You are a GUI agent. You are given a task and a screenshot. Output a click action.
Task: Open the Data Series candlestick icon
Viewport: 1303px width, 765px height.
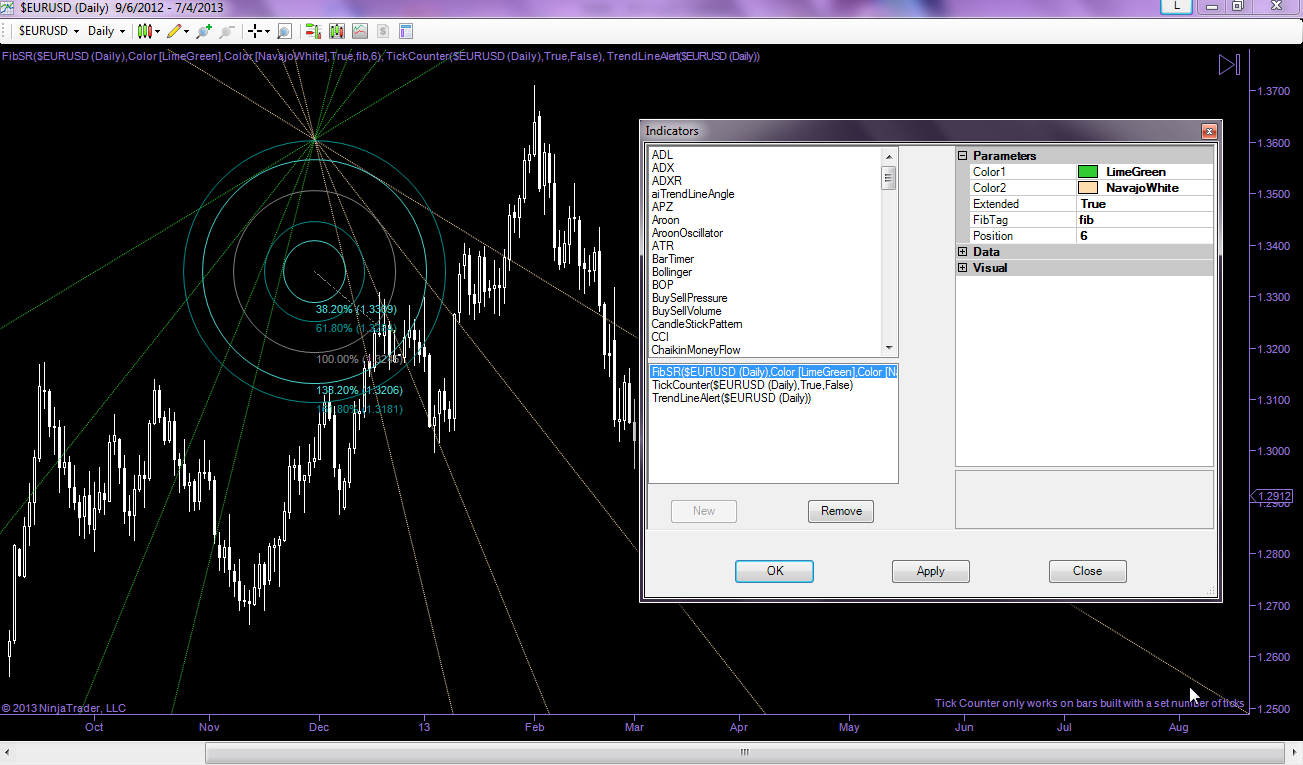(336, 31)
